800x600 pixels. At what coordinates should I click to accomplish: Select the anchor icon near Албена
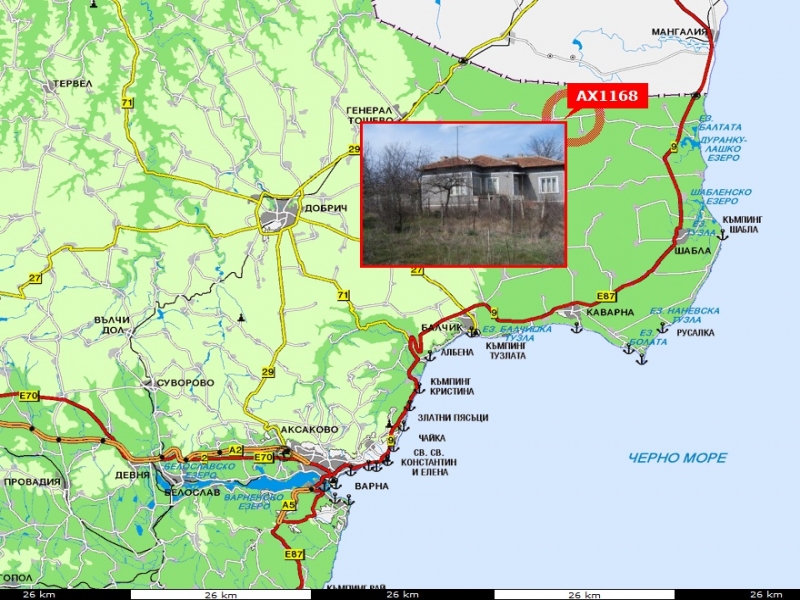click(x=430, y=354)
